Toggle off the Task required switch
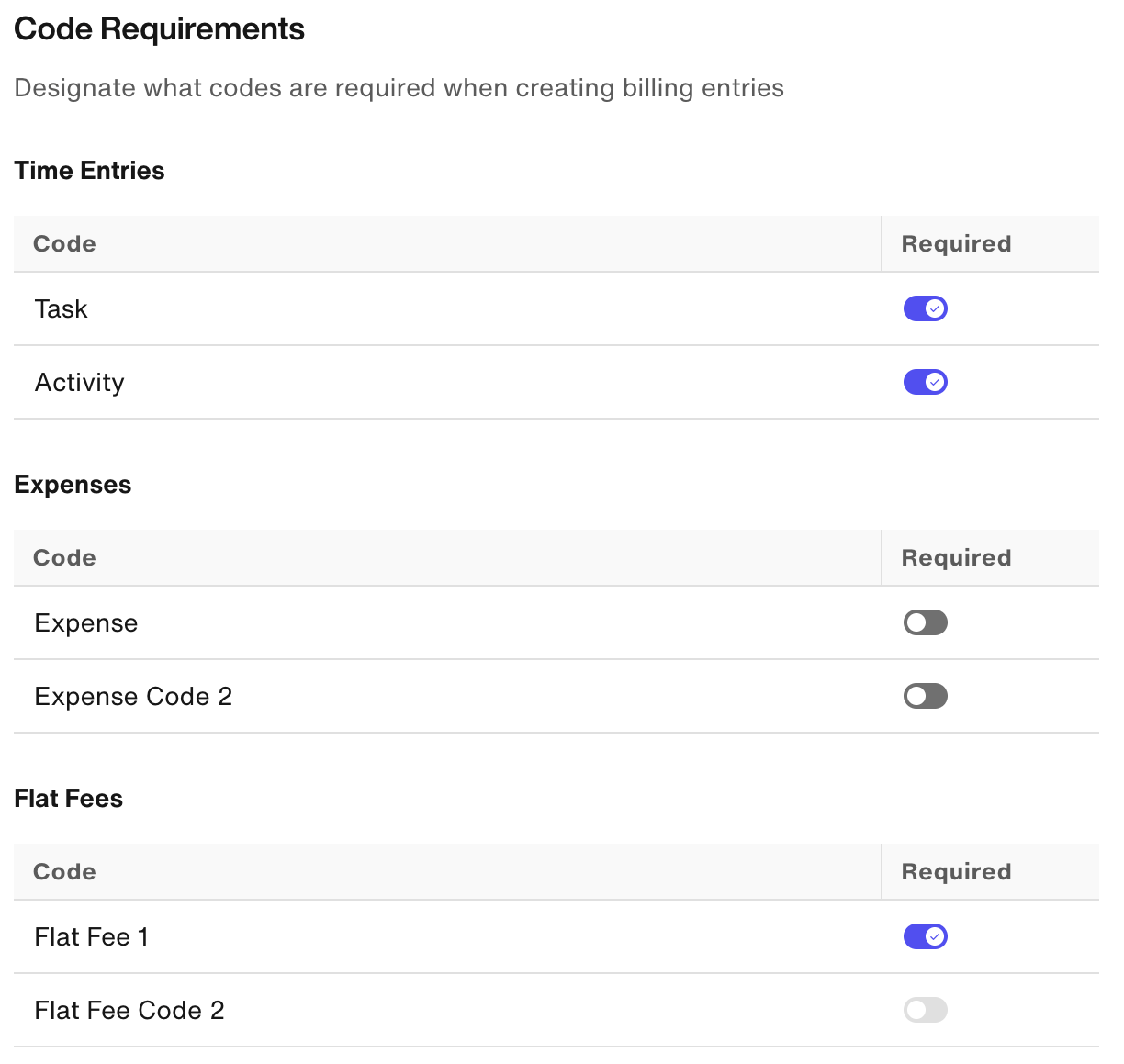 click(925, 308)
